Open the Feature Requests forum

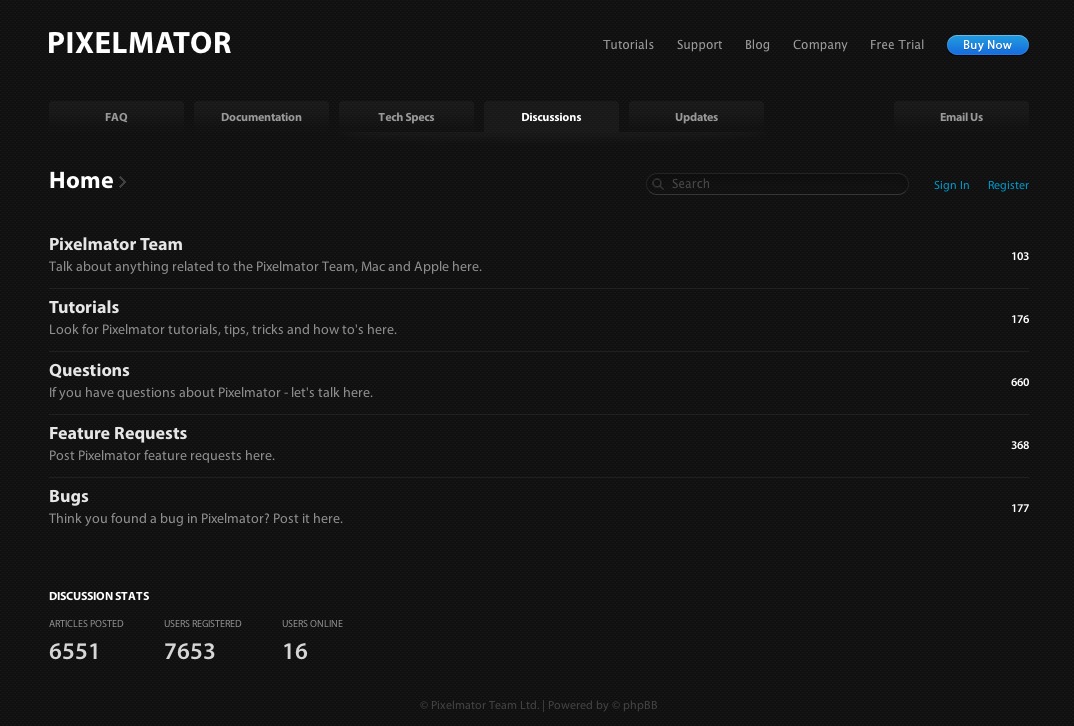(118, 434)
